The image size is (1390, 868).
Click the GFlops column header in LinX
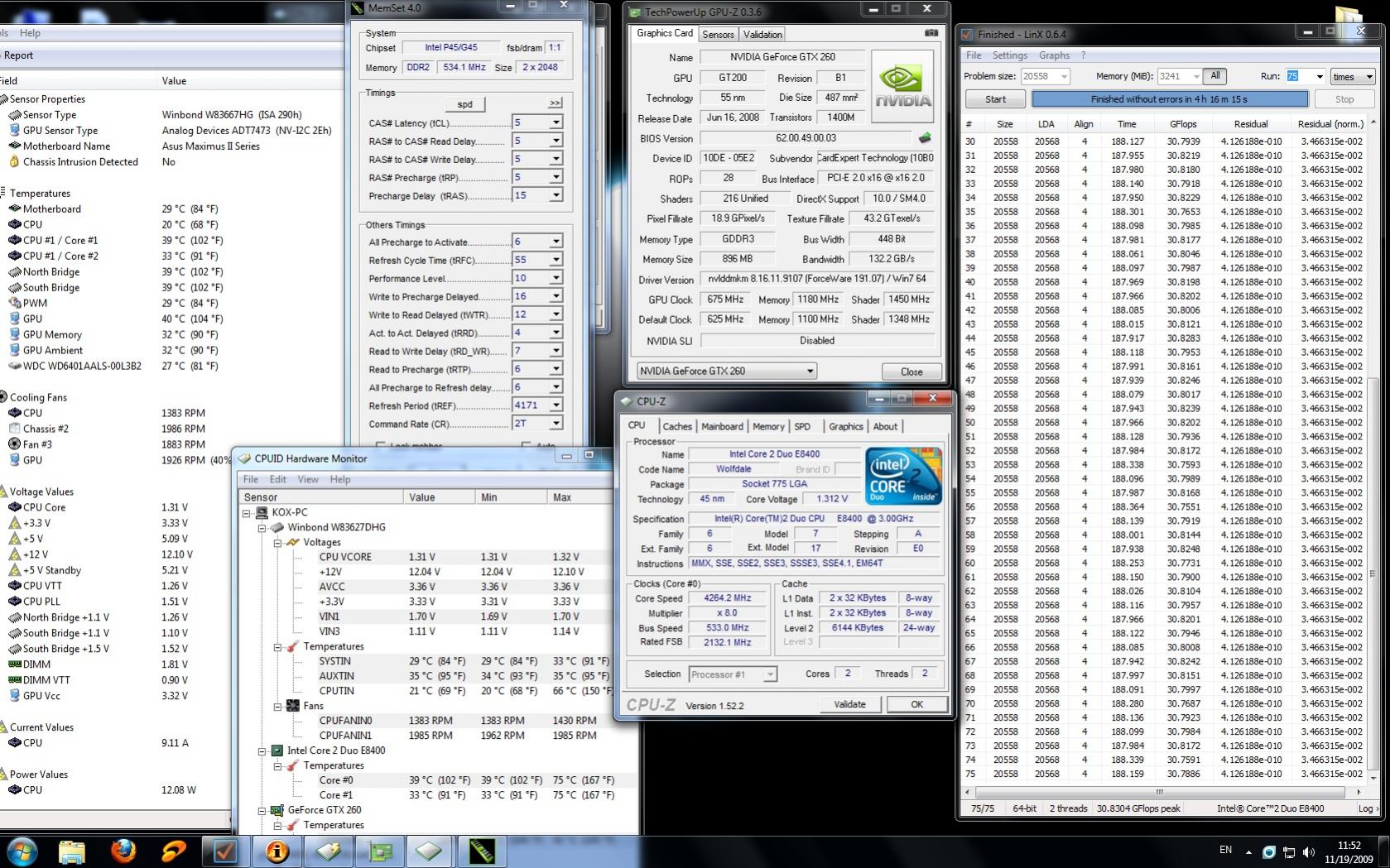[1183, 124]
